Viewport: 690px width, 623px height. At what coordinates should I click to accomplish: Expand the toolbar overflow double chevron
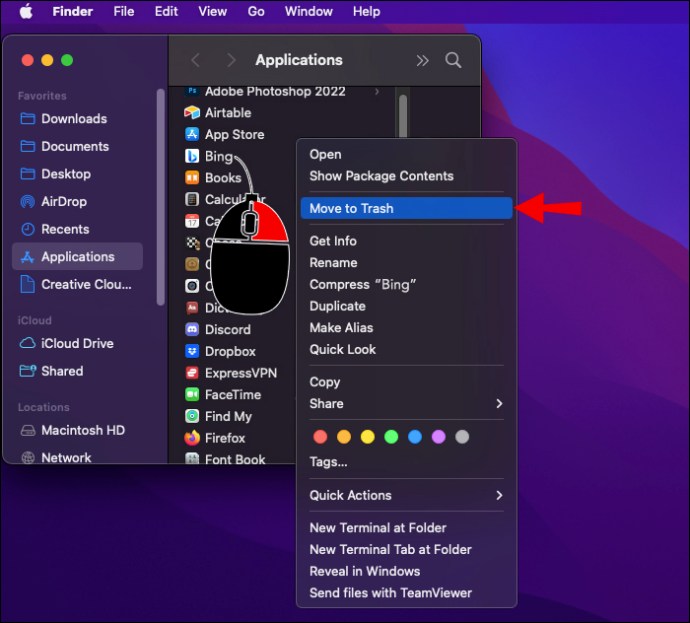click(x=422, y=60)
